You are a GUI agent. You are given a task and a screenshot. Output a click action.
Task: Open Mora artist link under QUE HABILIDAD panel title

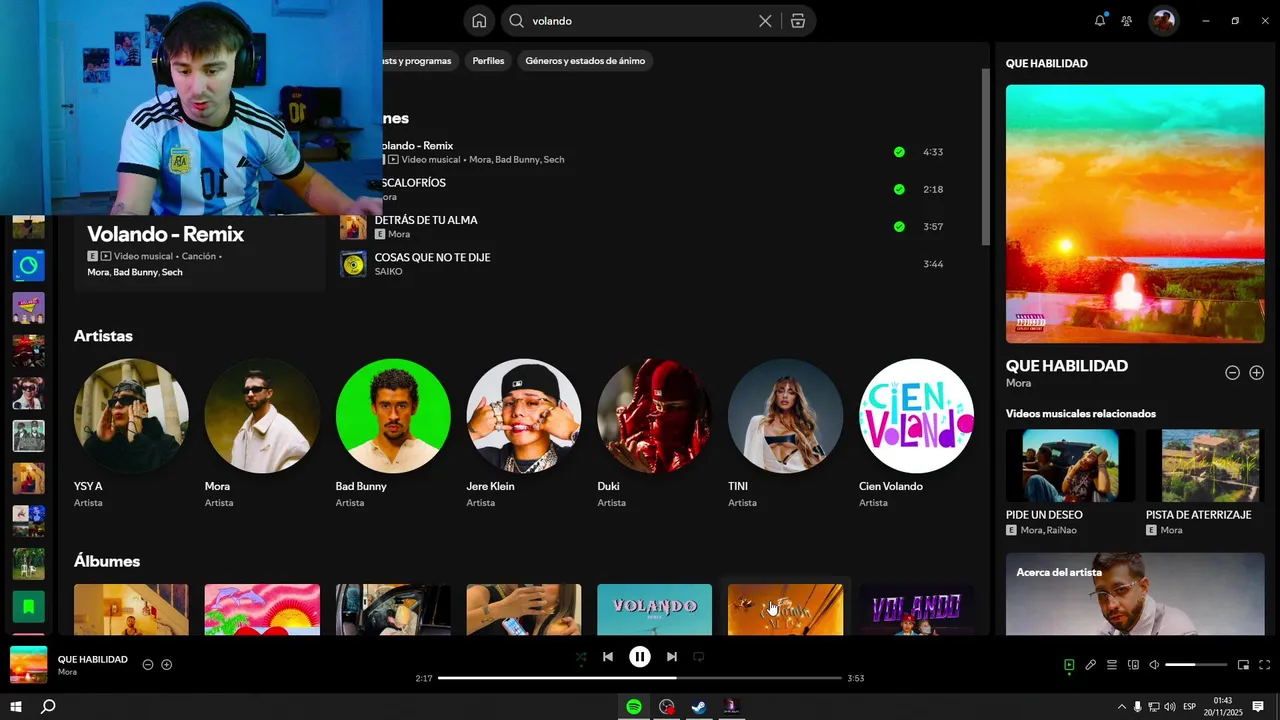[x=1018, y=383]
